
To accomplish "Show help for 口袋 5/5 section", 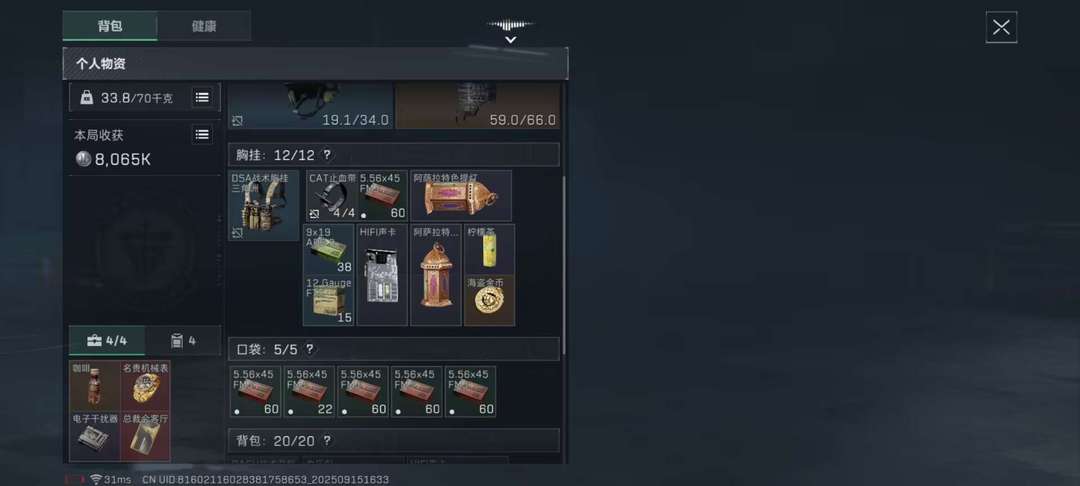I will 310,349.
